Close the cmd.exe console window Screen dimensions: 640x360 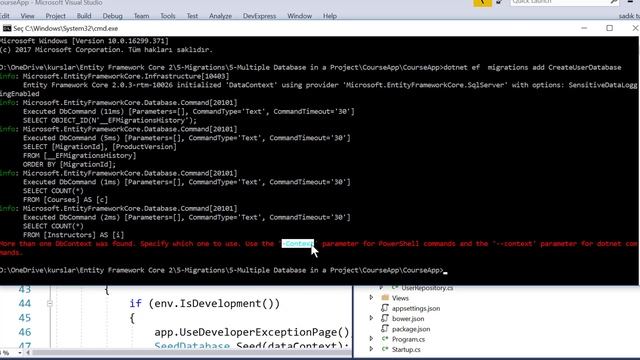tap(635, 28)
